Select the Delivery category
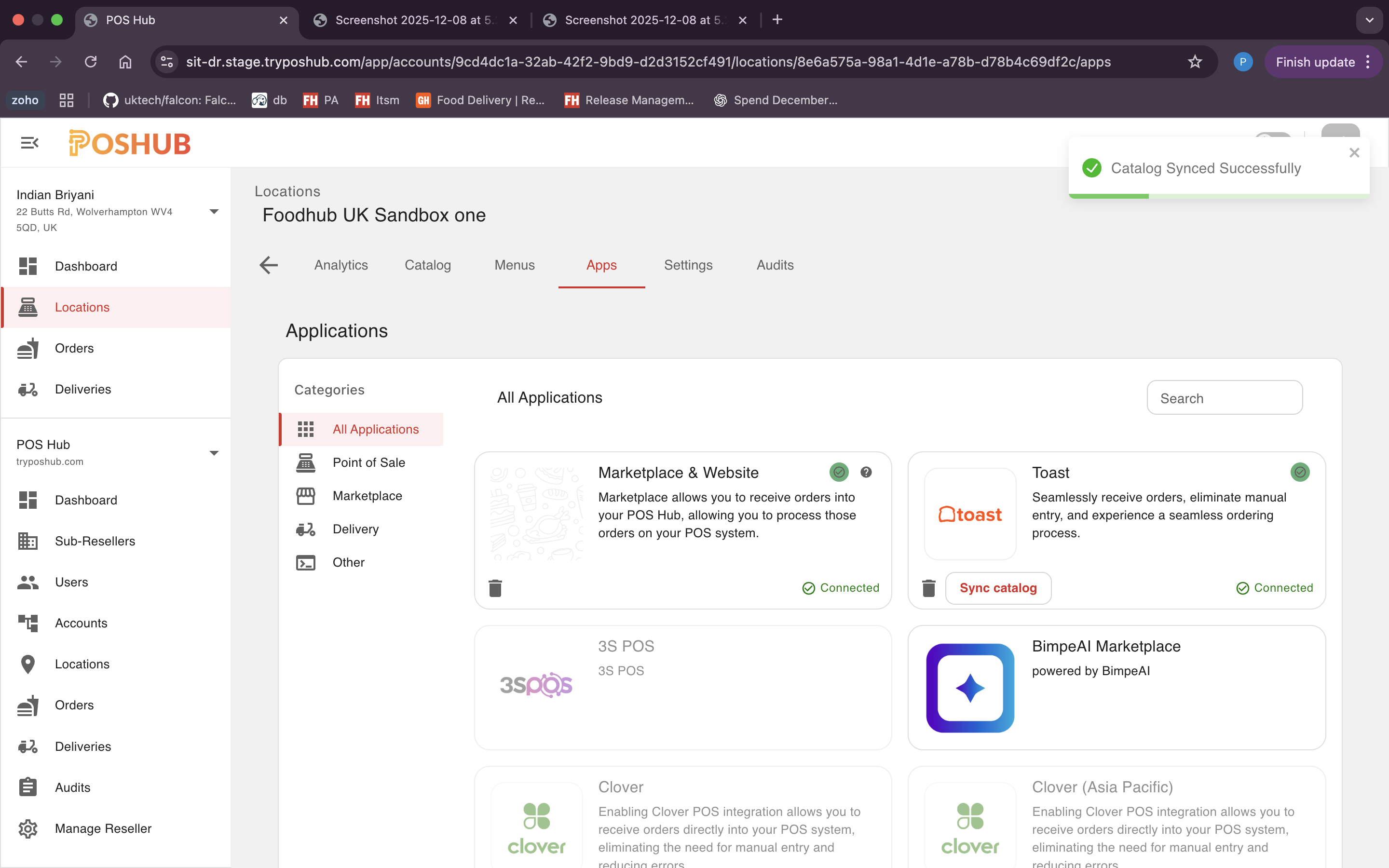This screenshot has height=868, width=1389. point(356,529)
